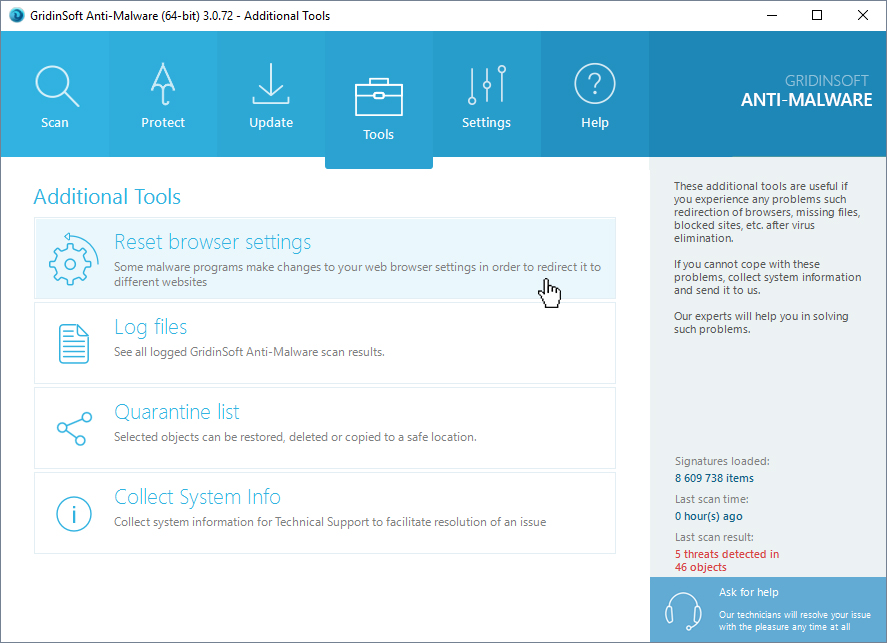The image size is (887, 643).
Task: Click the GridinSoft app icon in title bar
Action: (x=15, y=15)
